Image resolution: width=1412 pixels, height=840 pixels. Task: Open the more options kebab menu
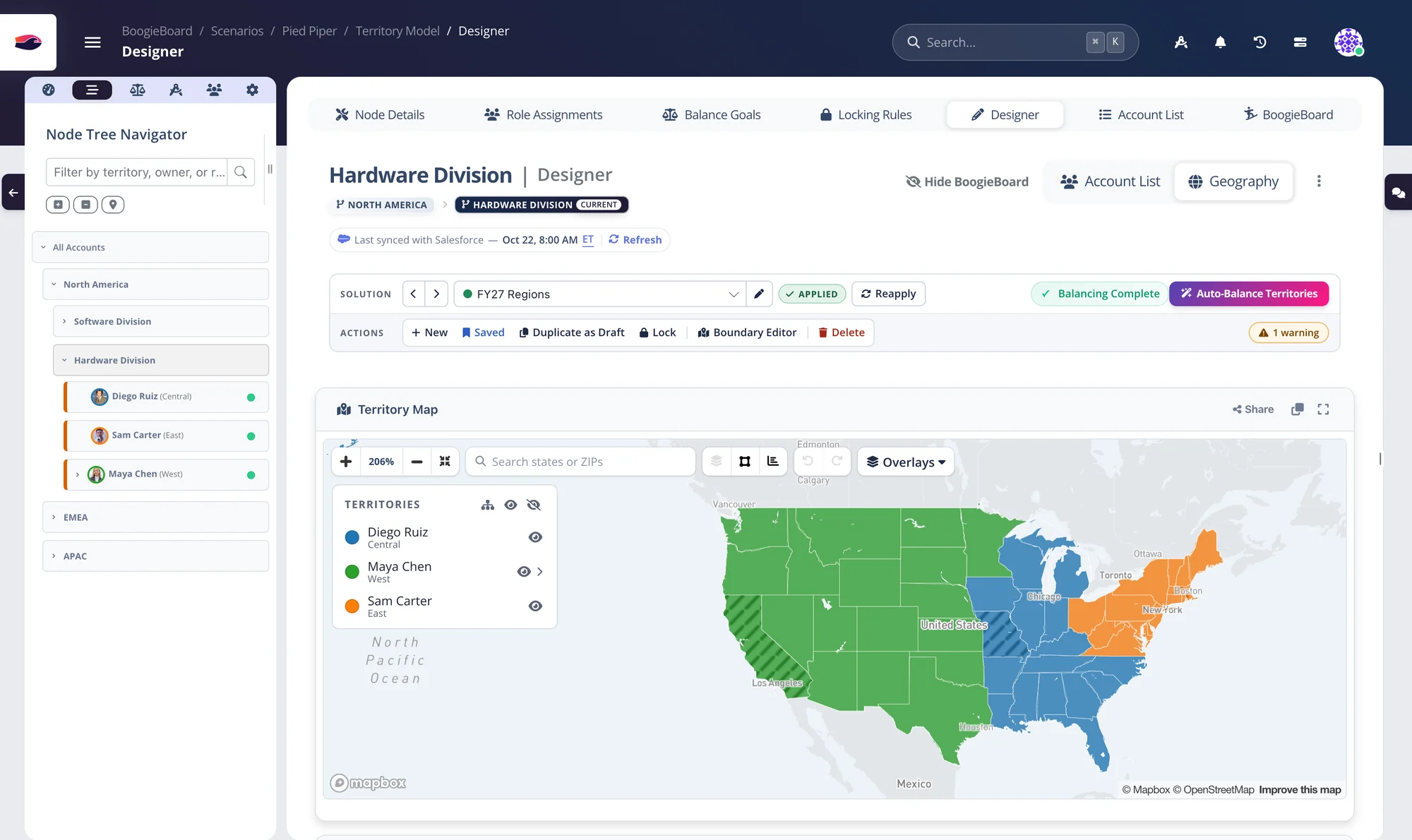pos(1319,181)
